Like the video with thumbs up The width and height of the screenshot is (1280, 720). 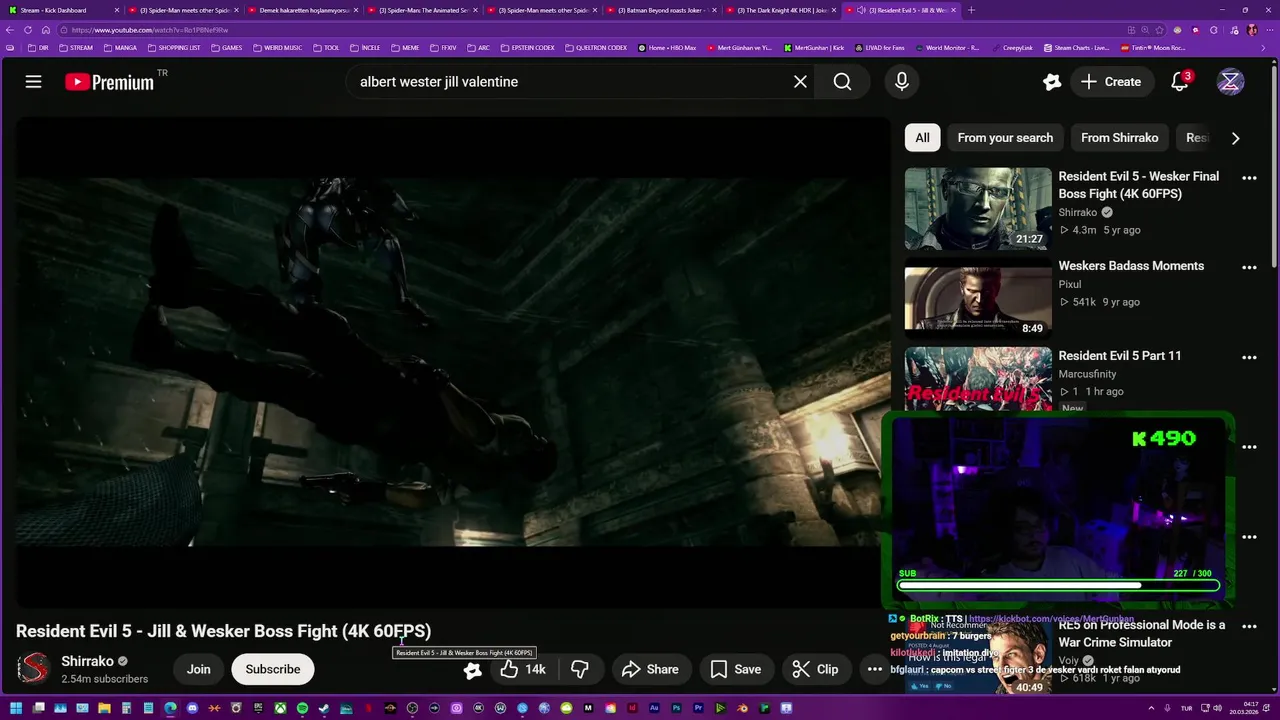tap(523, 669)
